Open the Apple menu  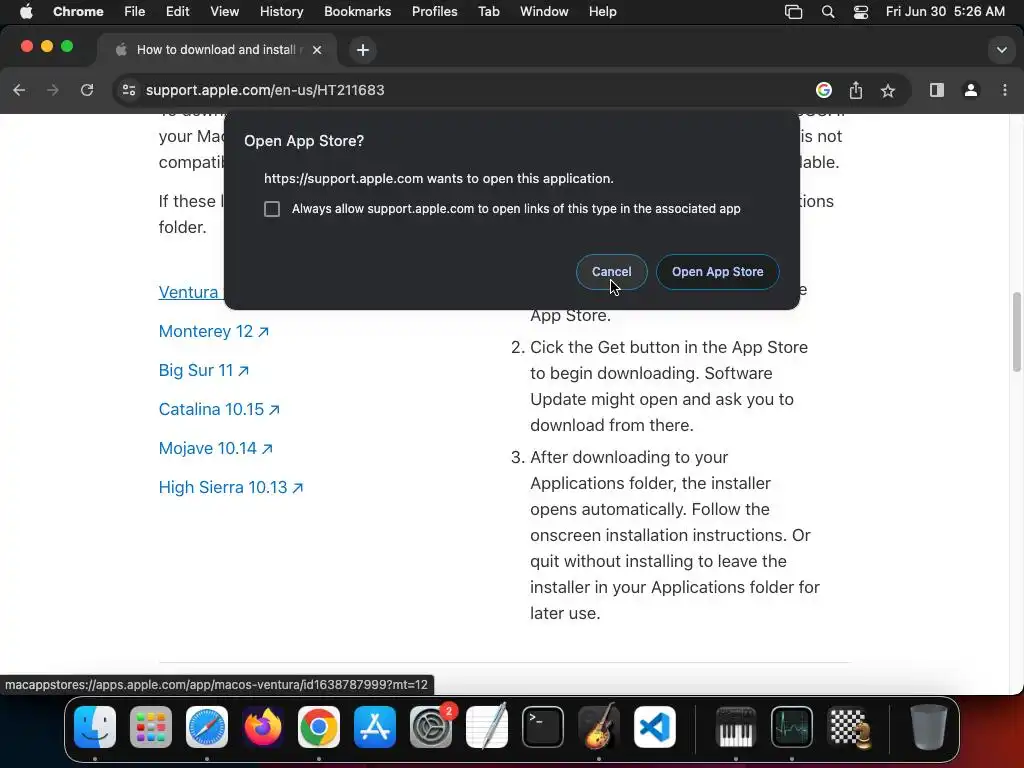coord(26,12)
